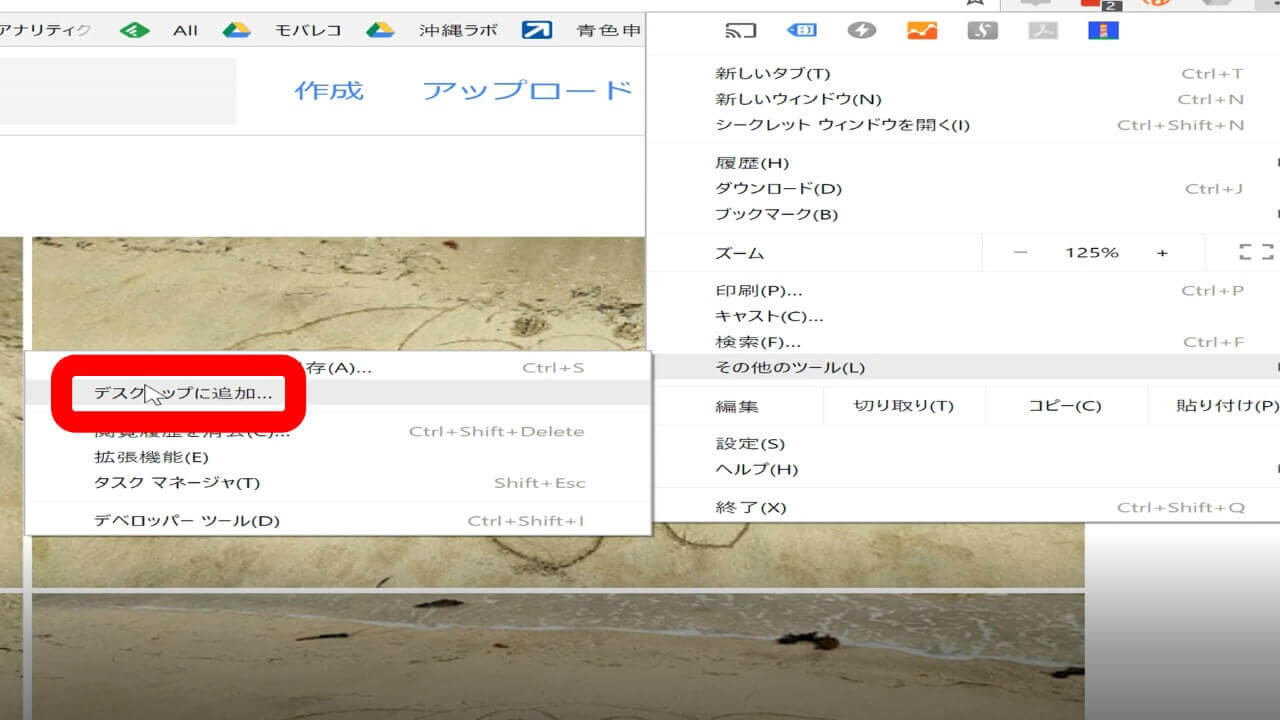
Task: Click the blue lighthouse extension icon
Action: click(1102, 30)
